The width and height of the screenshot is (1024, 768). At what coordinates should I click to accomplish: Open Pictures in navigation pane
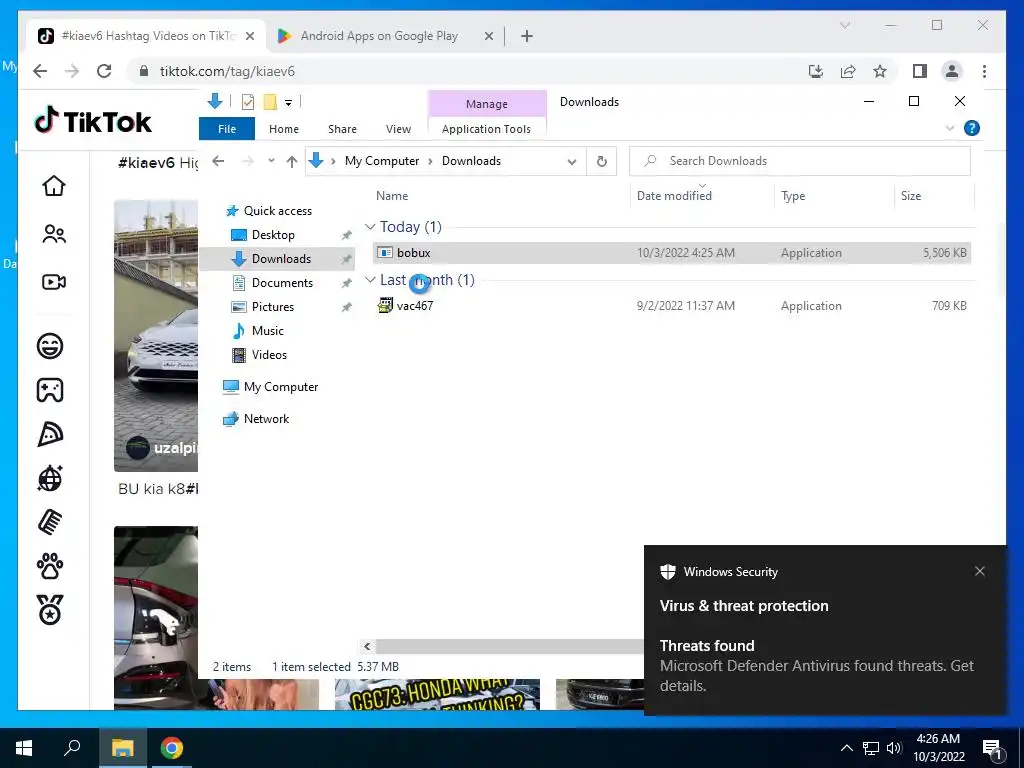(x=272, y=307)
